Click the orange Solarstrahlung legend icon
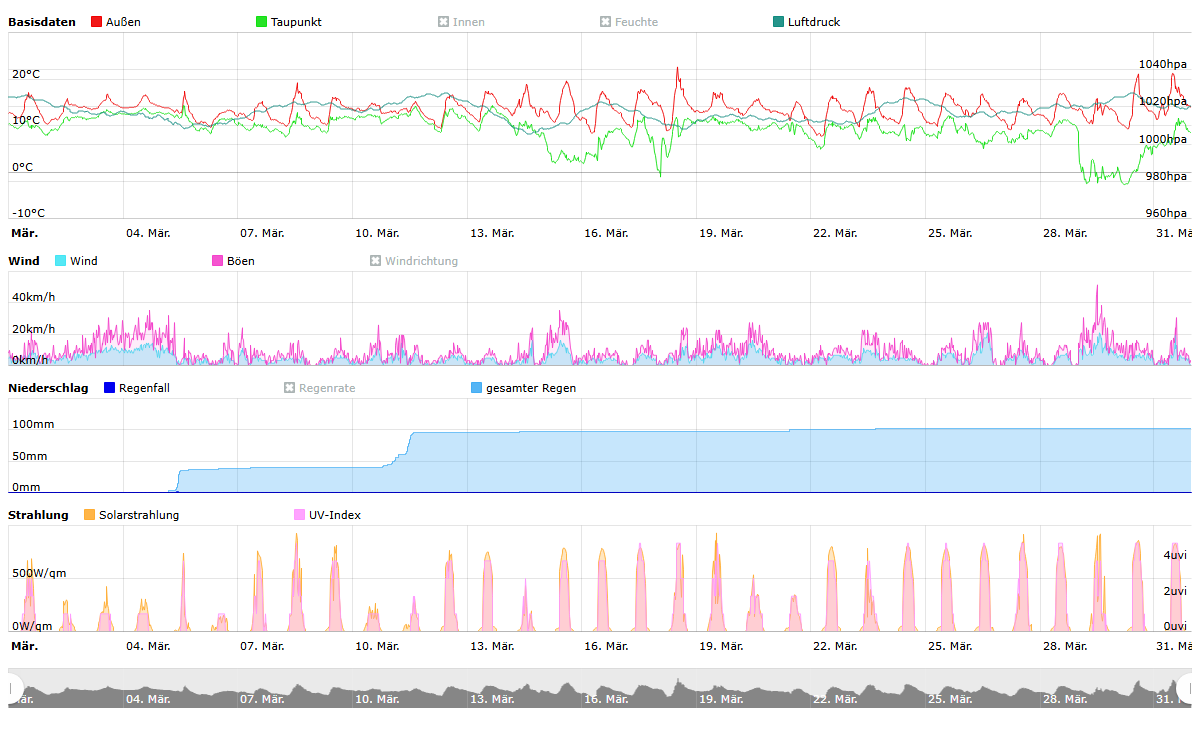 point(90,515)
